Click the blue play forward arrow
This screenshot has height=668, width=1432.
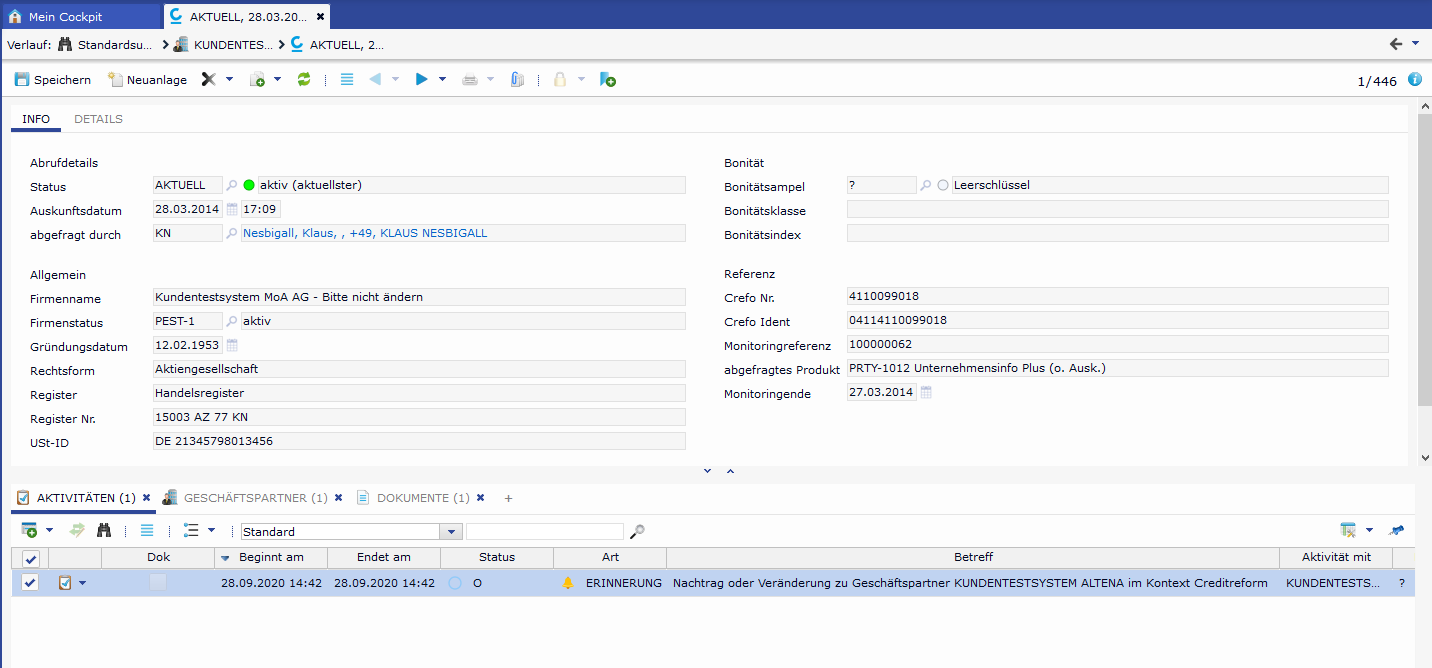click(422, 80)
